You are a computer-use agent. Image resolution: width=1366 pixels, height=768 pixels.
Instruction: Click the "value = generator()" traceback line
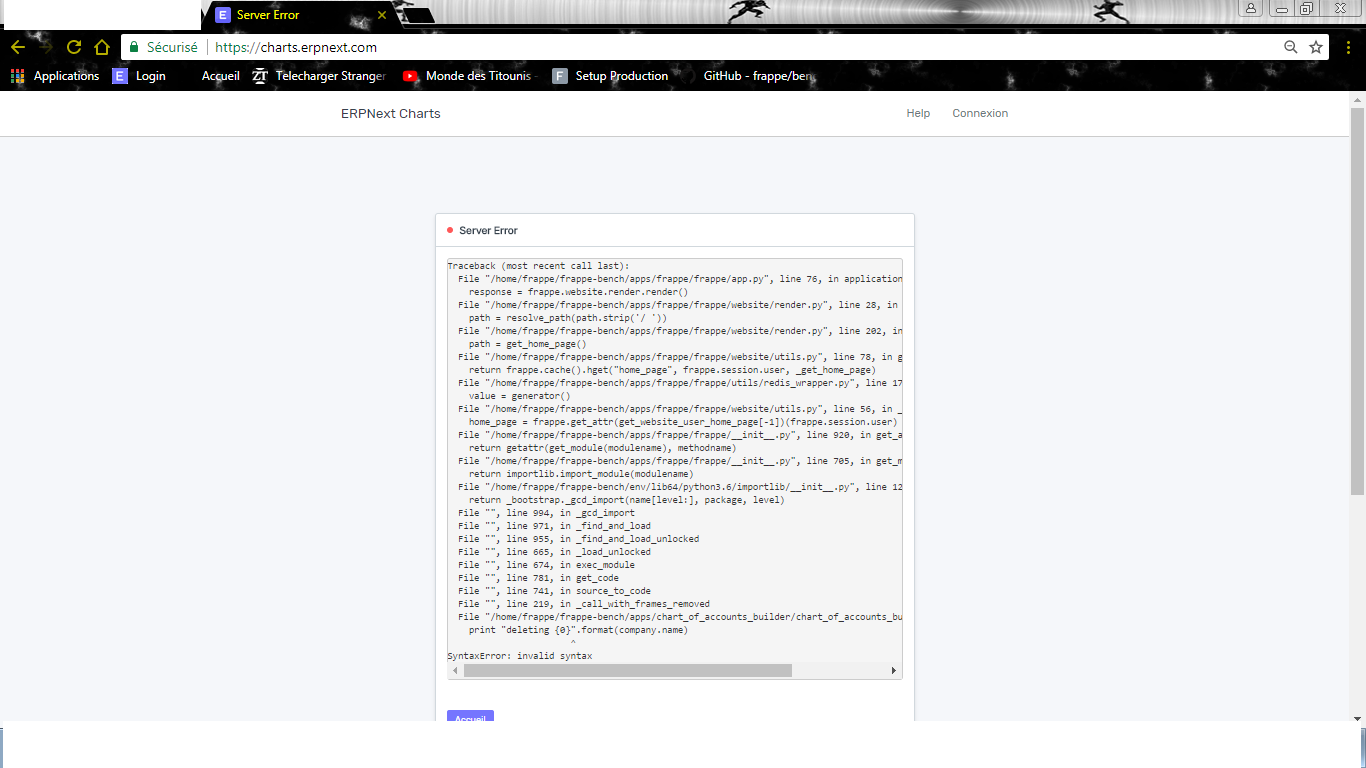pos(519,396)
